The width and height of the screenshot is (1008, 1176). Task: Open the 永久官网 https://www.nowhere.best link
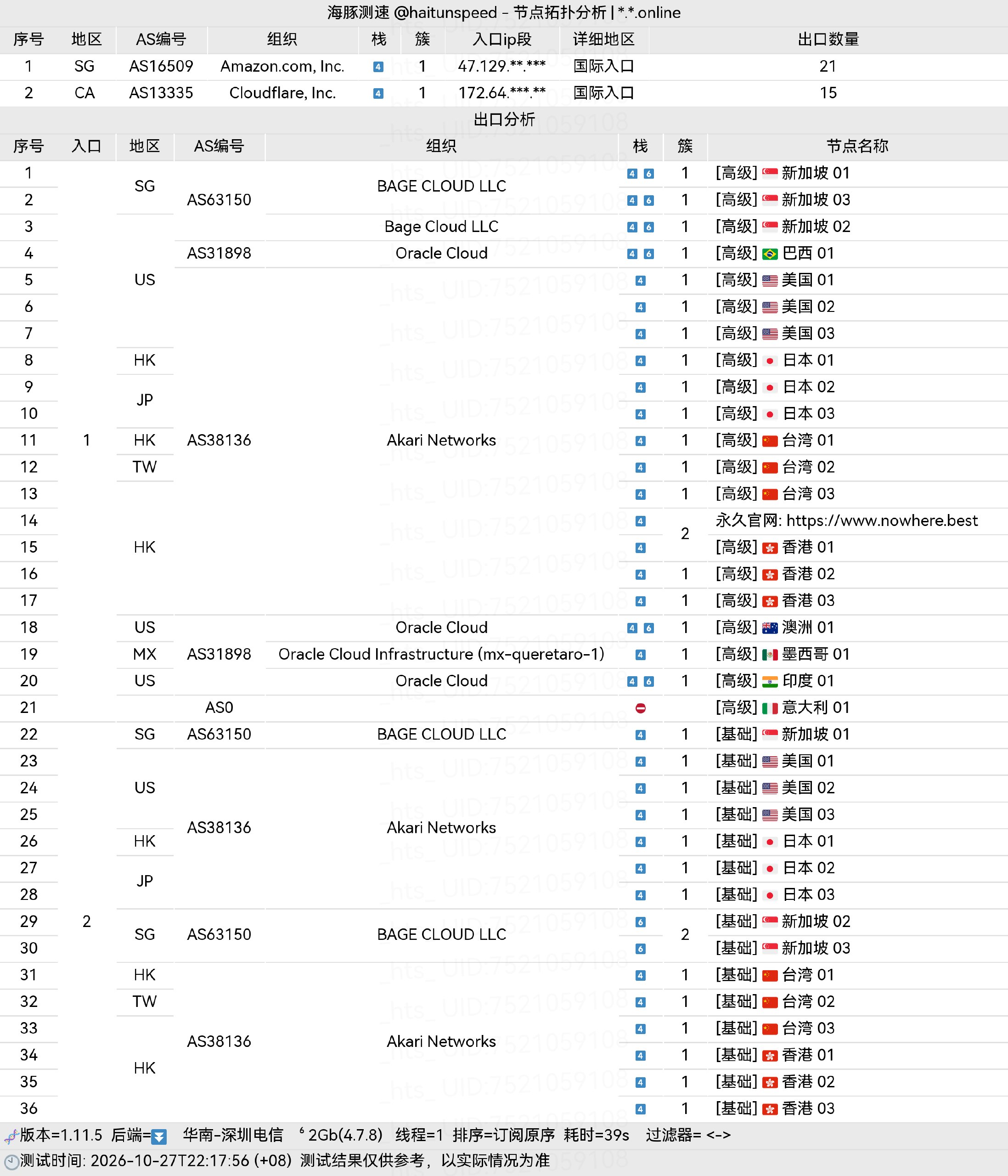point(846,520)
